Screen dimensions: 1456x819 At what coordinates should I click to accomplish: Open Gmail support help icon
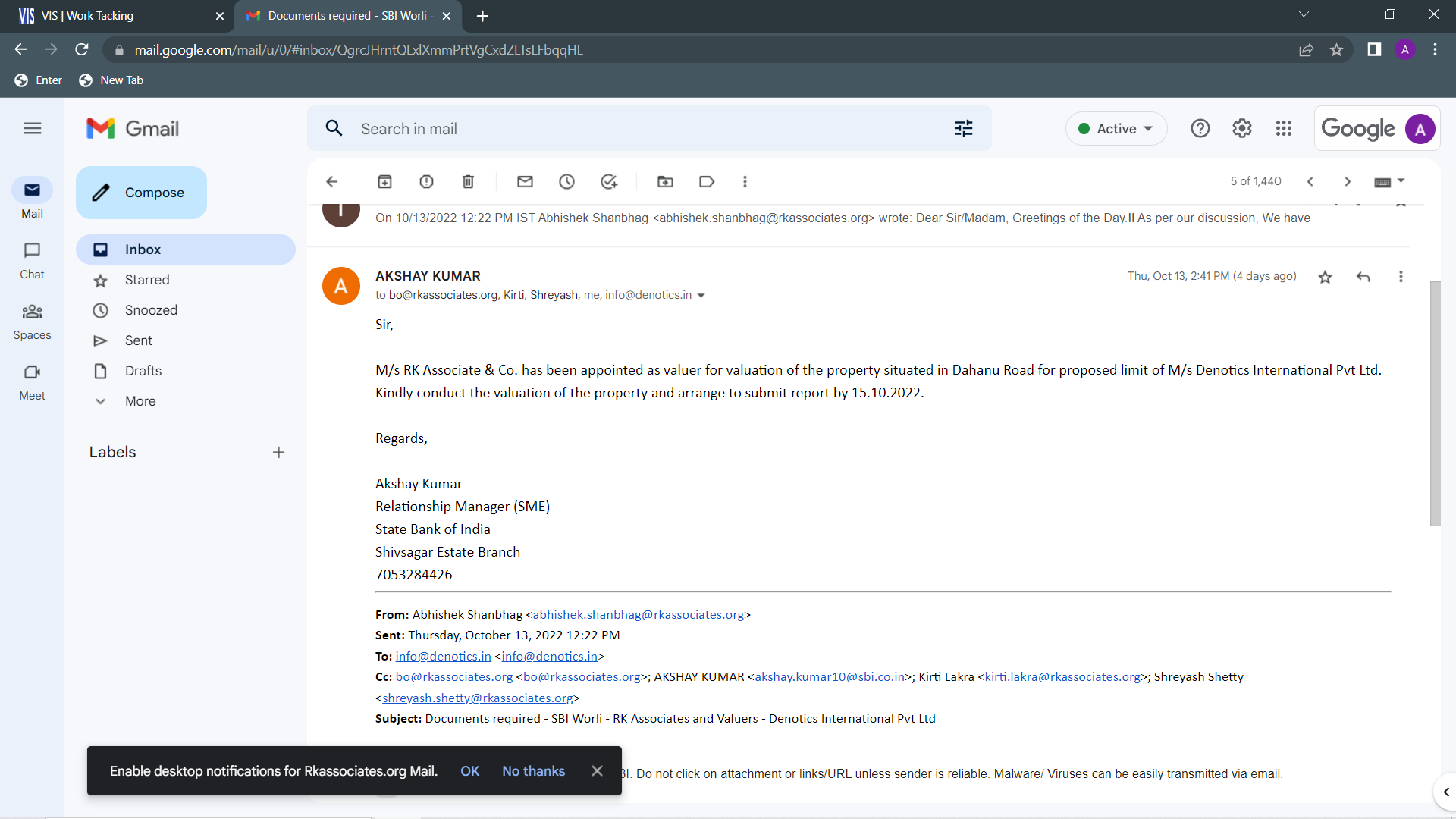click(1200, 129)
